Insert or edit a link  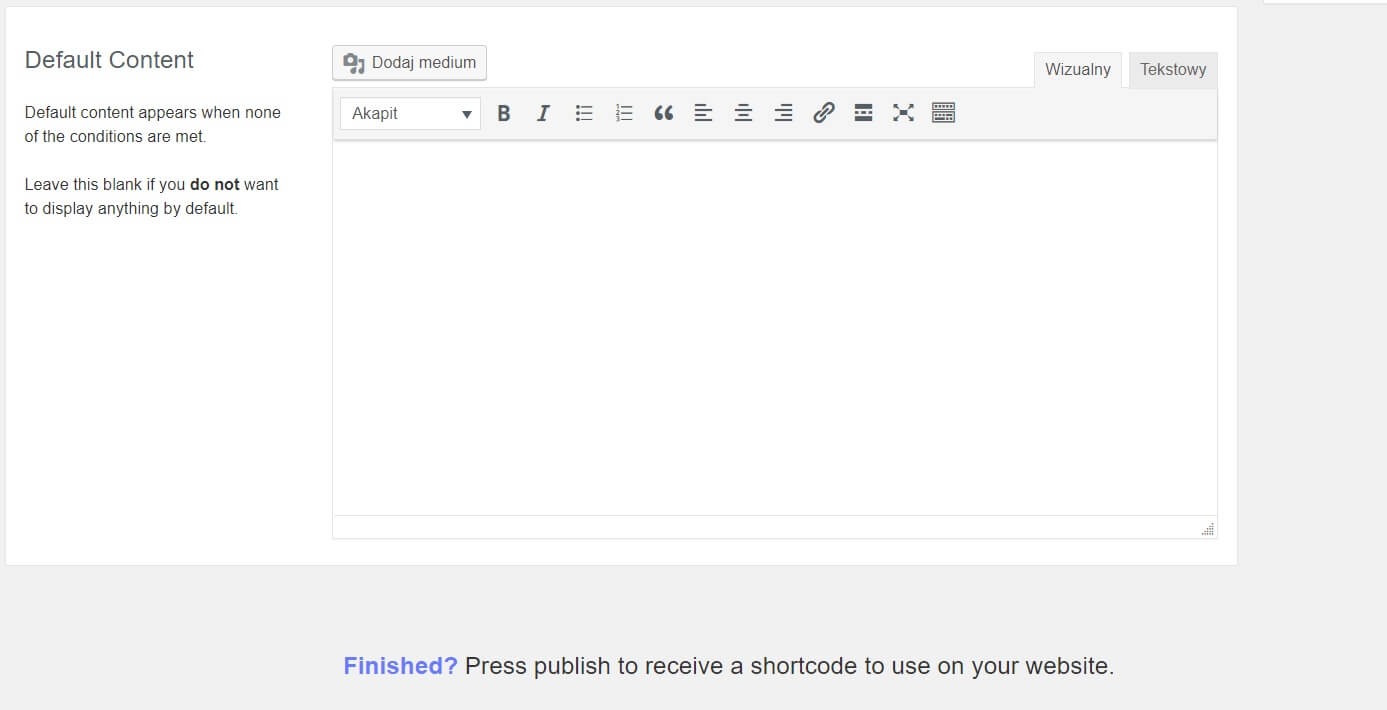tap(823, 112)
